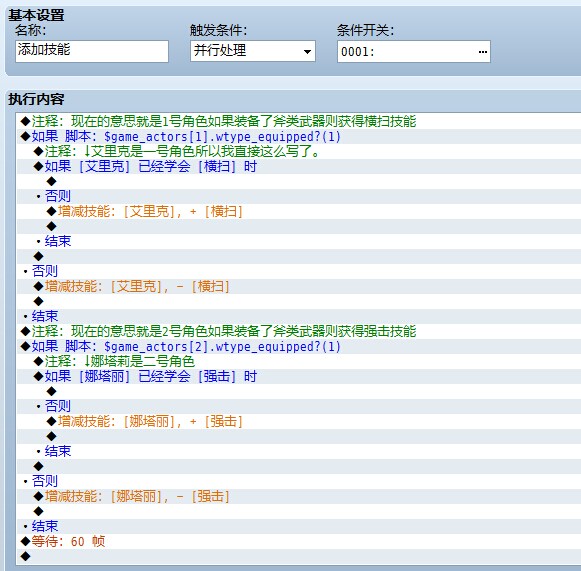The image size is (581, 571).
Task: Select the line 如果 [娜塔丽] 已经学会 [强击] 时
Action: pyautogui.click(x=299, y=376)
